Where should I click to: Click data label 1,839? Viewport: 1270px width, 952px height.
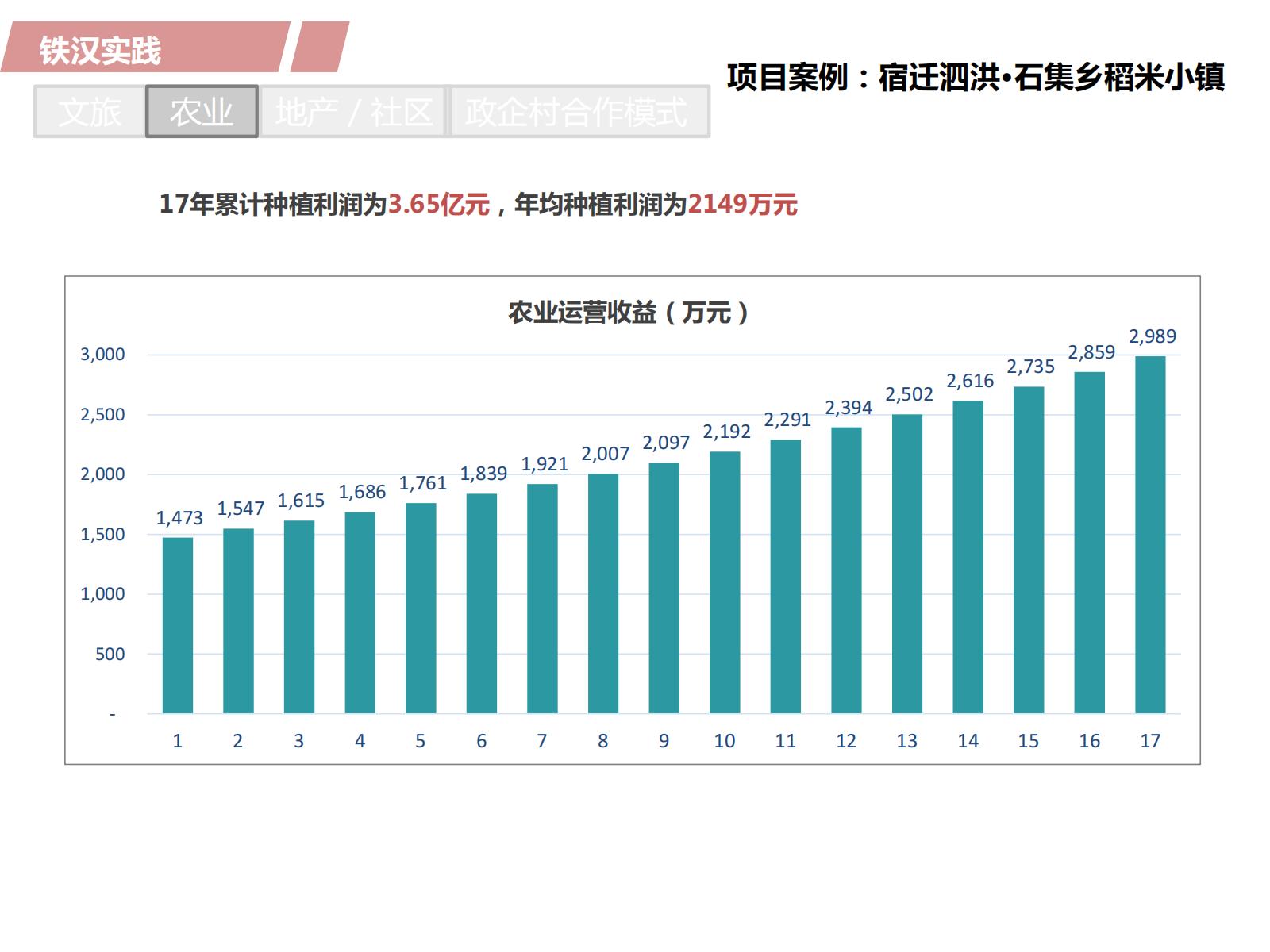[483, 474]
